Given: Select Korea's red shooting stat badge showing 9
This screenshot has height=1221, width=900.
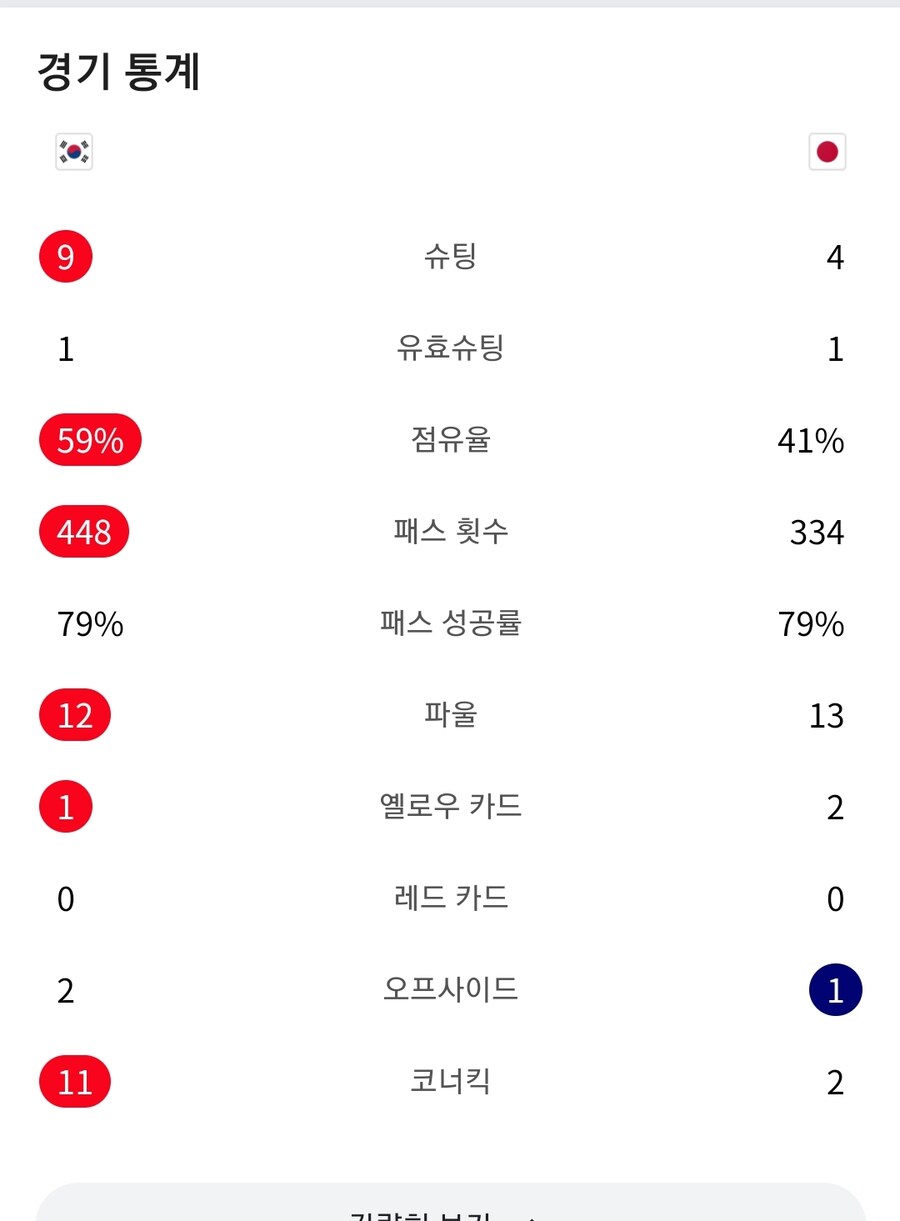Looking at the screenshot, I should click(x=65, y=257).
